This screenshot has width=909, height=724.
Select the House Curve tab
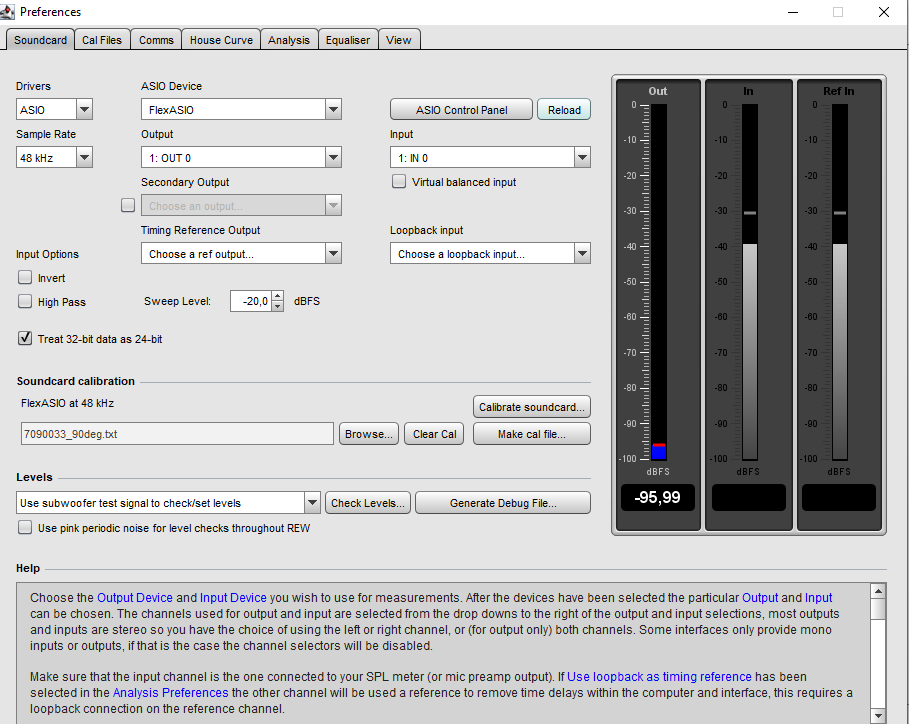[220, 40]
